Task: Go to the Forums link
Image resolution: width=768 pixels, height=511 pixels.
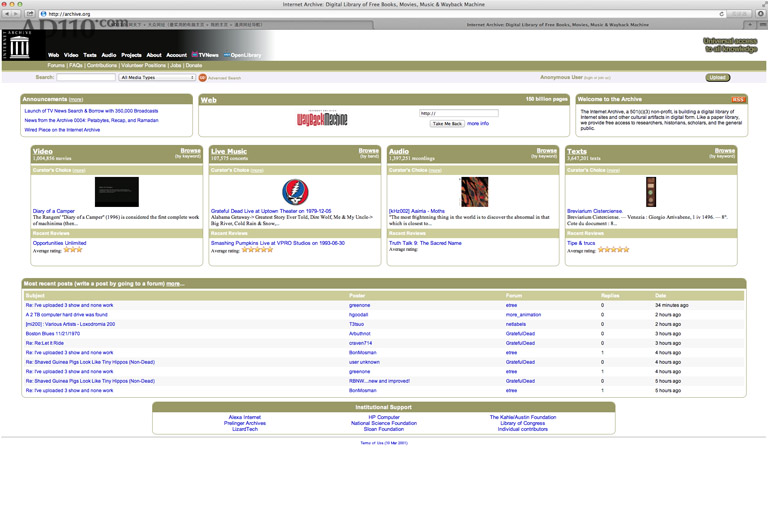Action: (56, 66)
